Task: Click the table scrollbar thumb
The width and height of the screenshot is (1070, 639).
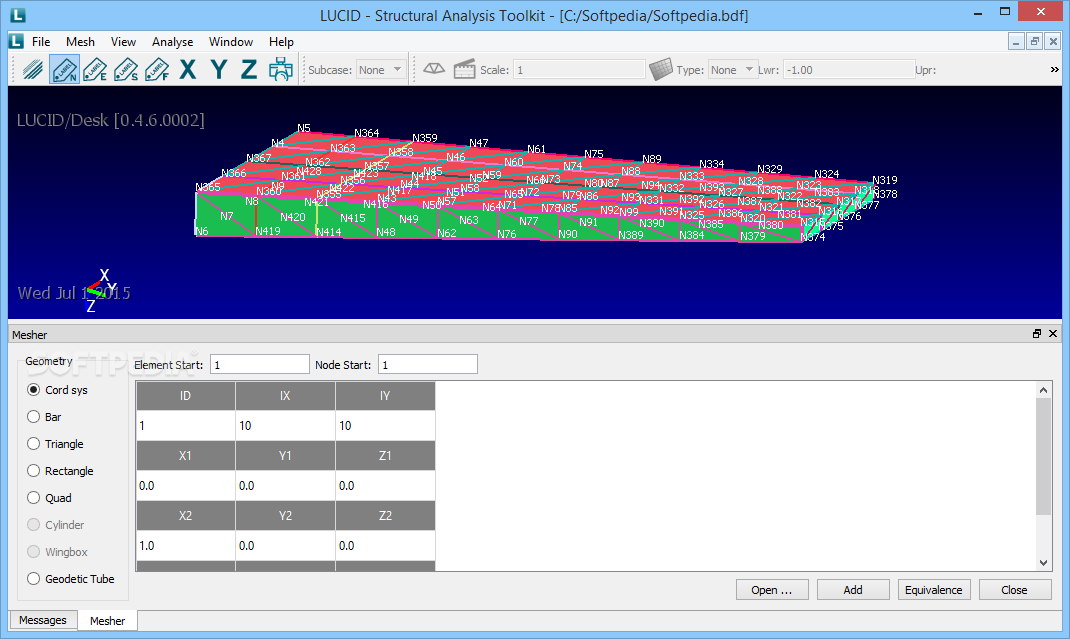Action: pos(1043,456)
